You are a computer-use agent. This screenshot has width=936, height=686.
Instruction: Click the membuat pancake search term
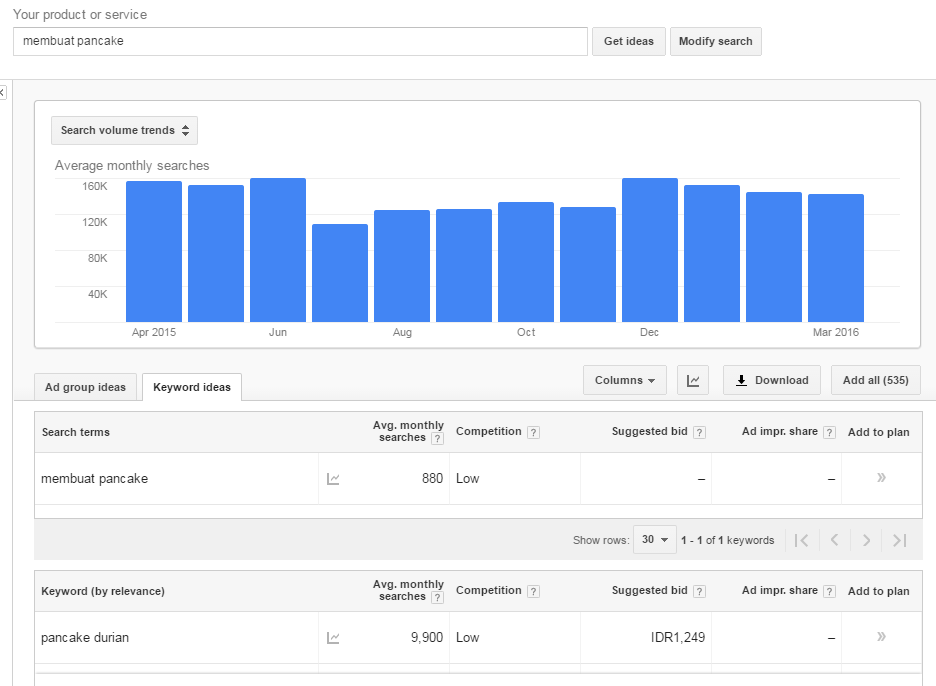(94, 479)
